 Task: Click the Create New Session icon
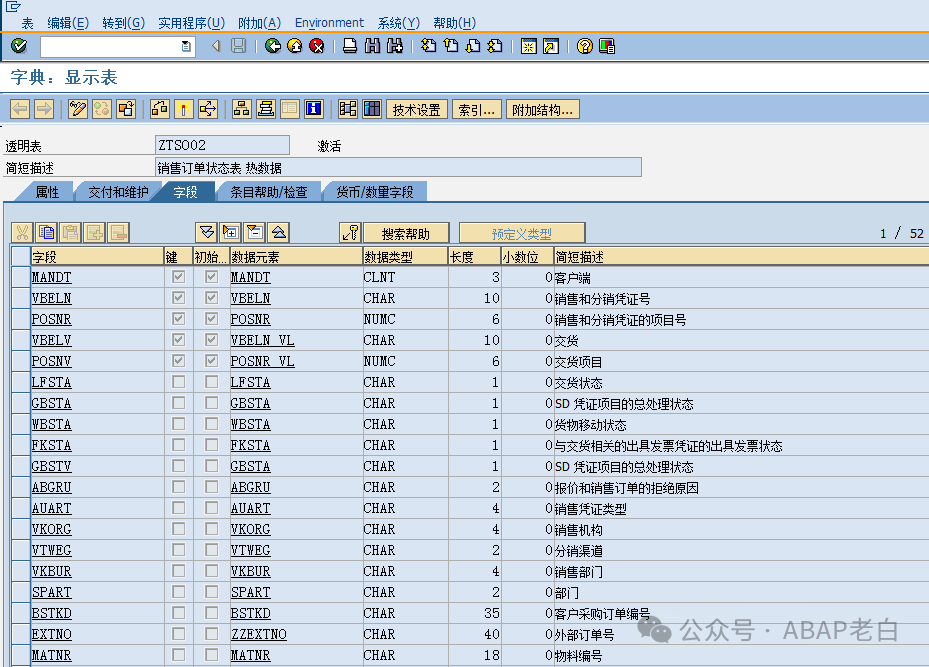tap(528, 46)
